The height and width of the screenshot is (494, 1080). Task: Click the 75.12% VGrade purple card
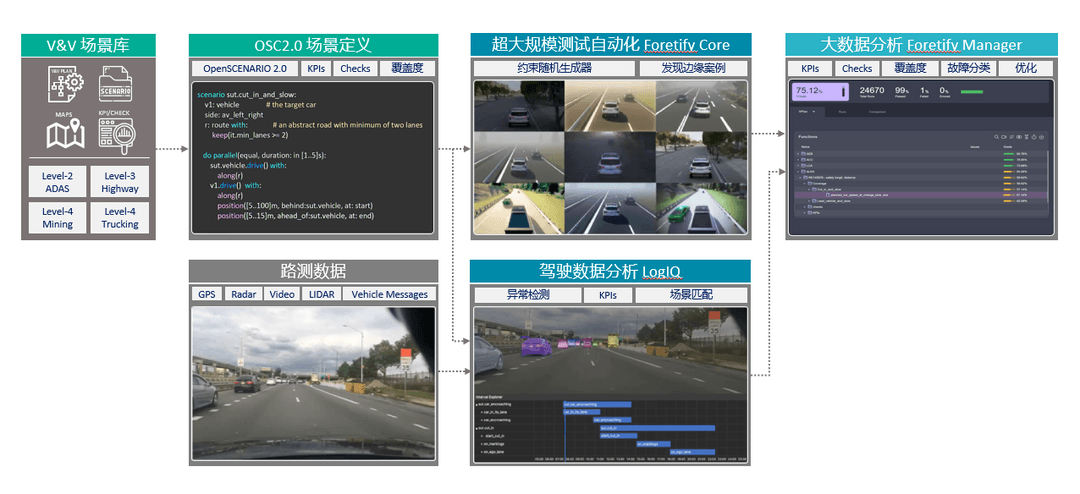[820, 92]
